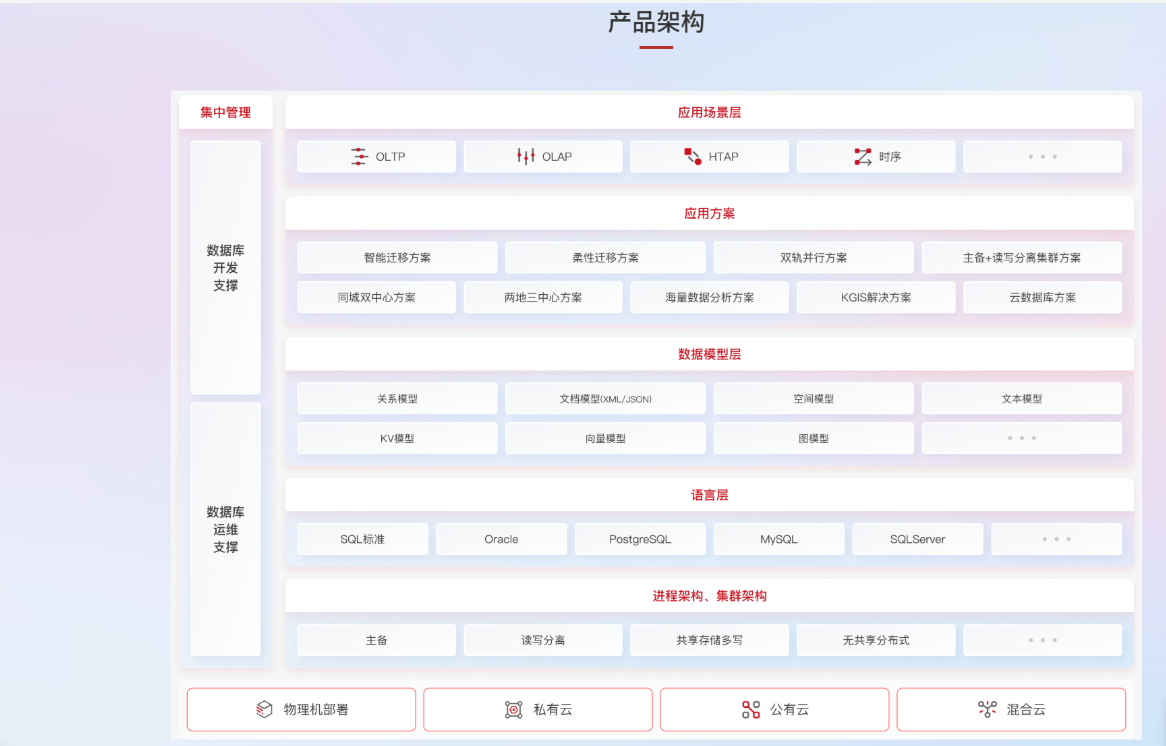Choose PostgreSQL language box

(640, 539)
